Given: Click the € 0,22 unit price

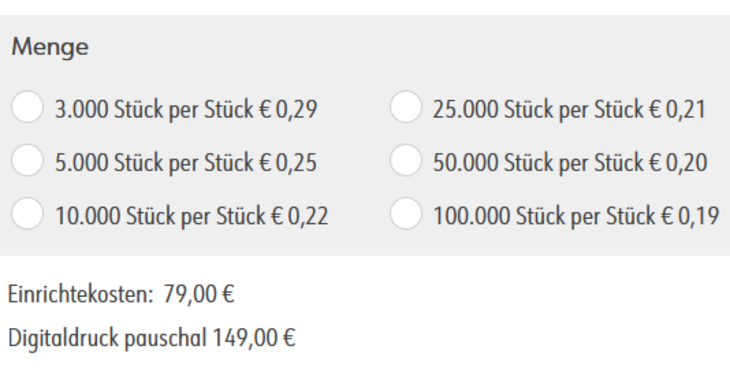Looking at the screenshot, I should (x=300, y=216).
